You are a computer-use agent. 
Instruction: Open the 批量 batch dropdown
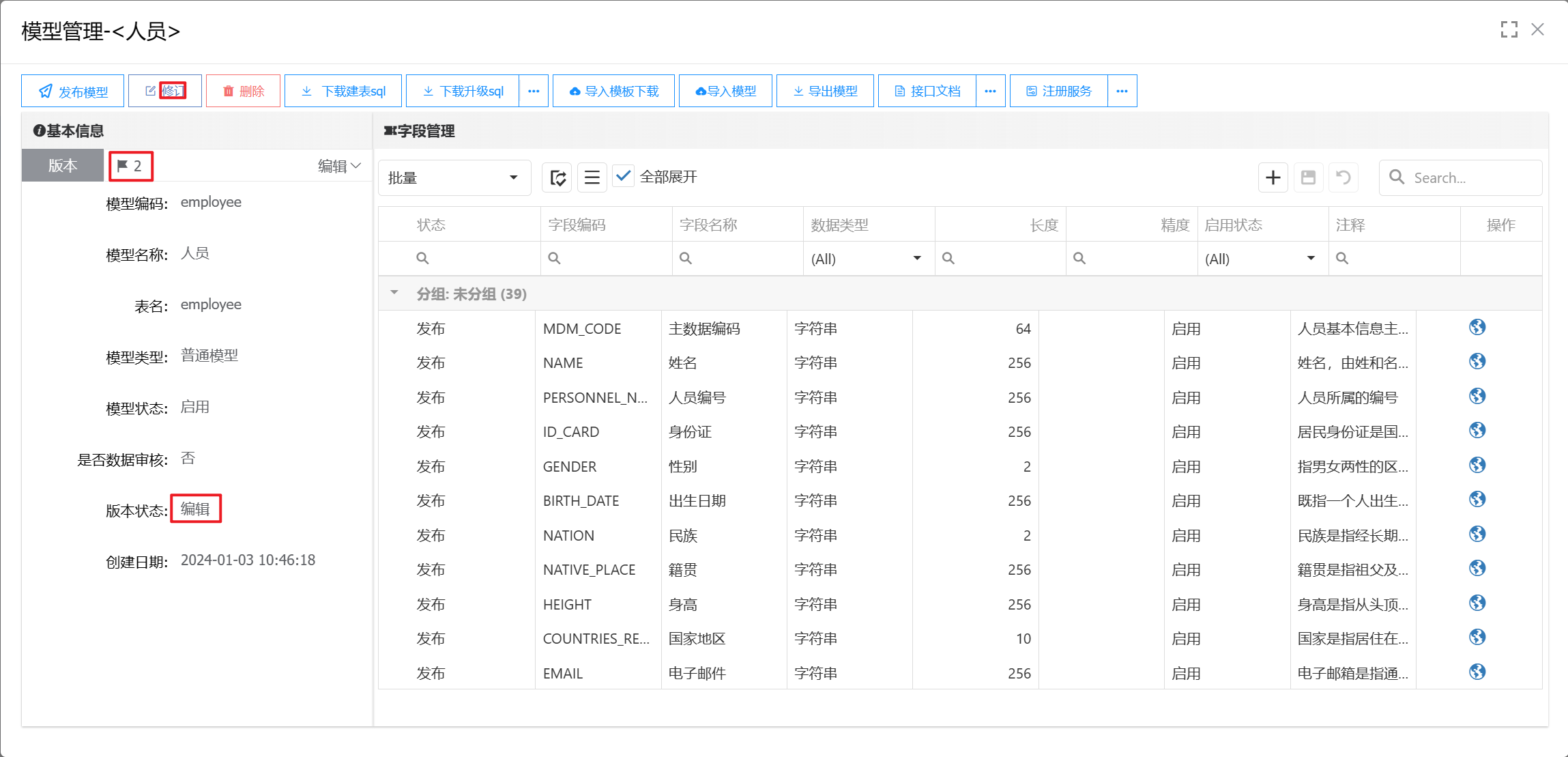pyautogui.click(x=454, y=178)
